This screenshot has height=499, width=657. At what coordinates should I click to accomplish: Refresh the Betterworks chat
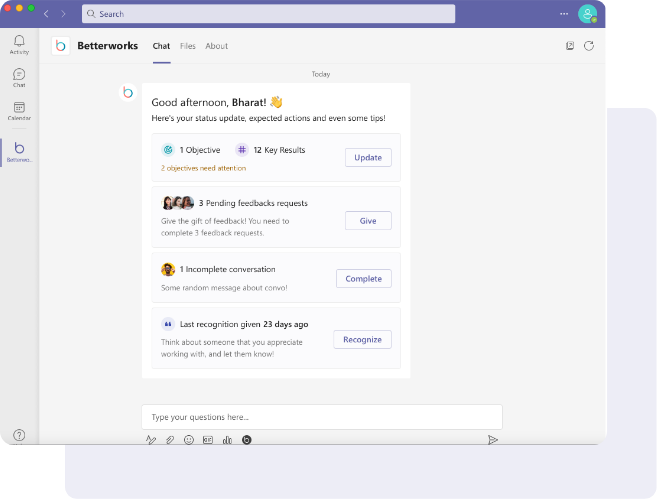pos(589,46)
